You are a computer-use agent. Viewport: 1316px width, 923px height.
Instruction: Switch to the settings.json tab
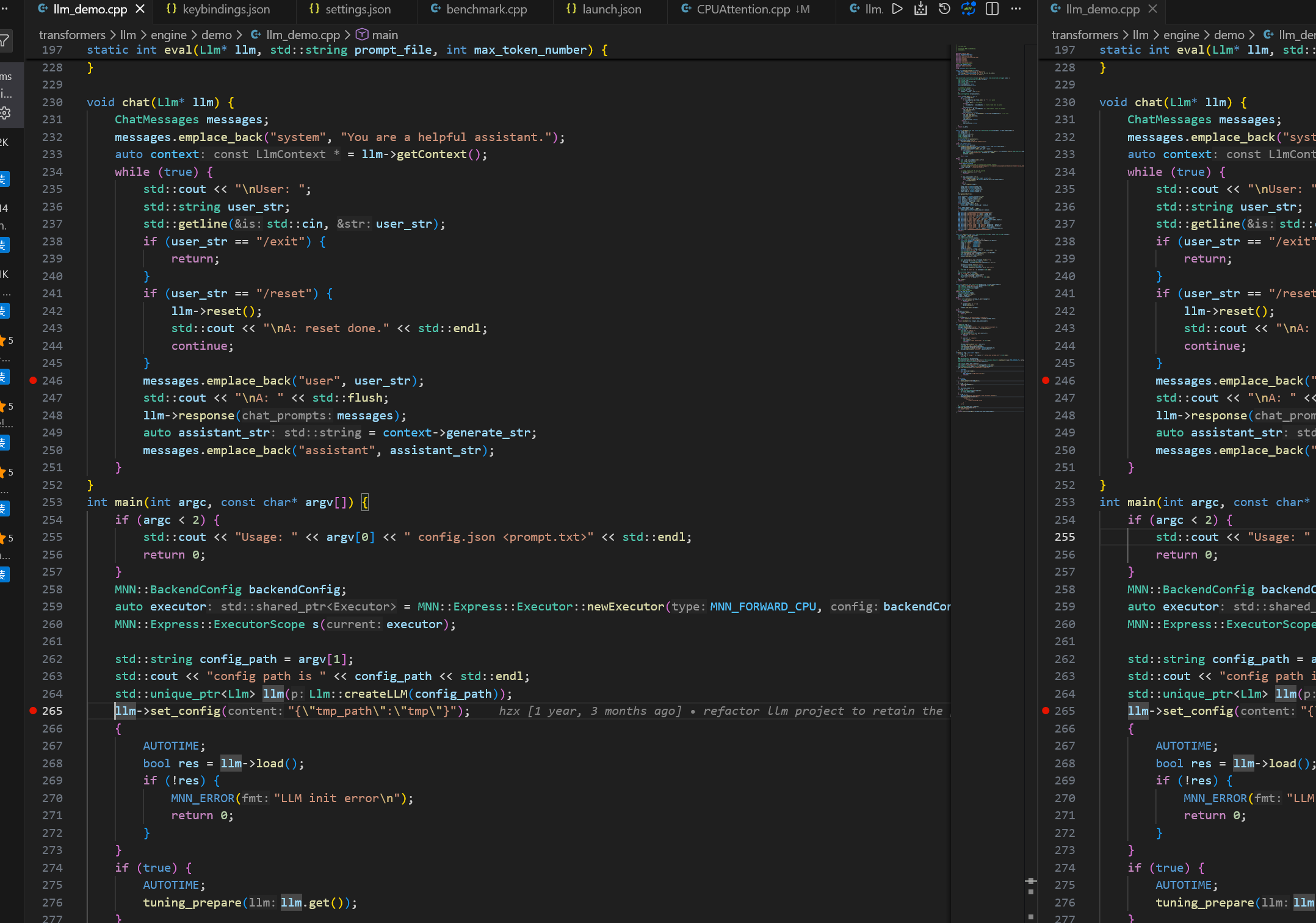358,9
